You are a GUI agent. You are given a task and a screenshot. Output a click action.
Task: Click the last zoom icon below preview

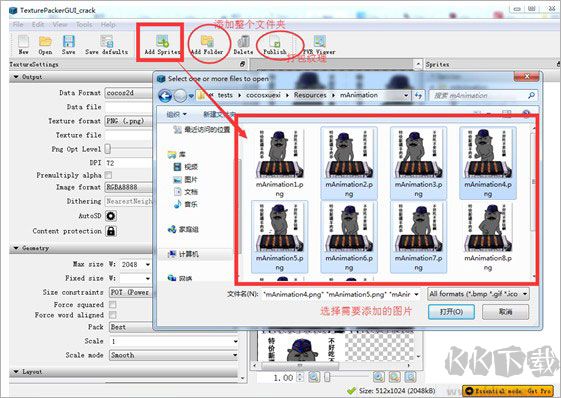pos(410,377)
